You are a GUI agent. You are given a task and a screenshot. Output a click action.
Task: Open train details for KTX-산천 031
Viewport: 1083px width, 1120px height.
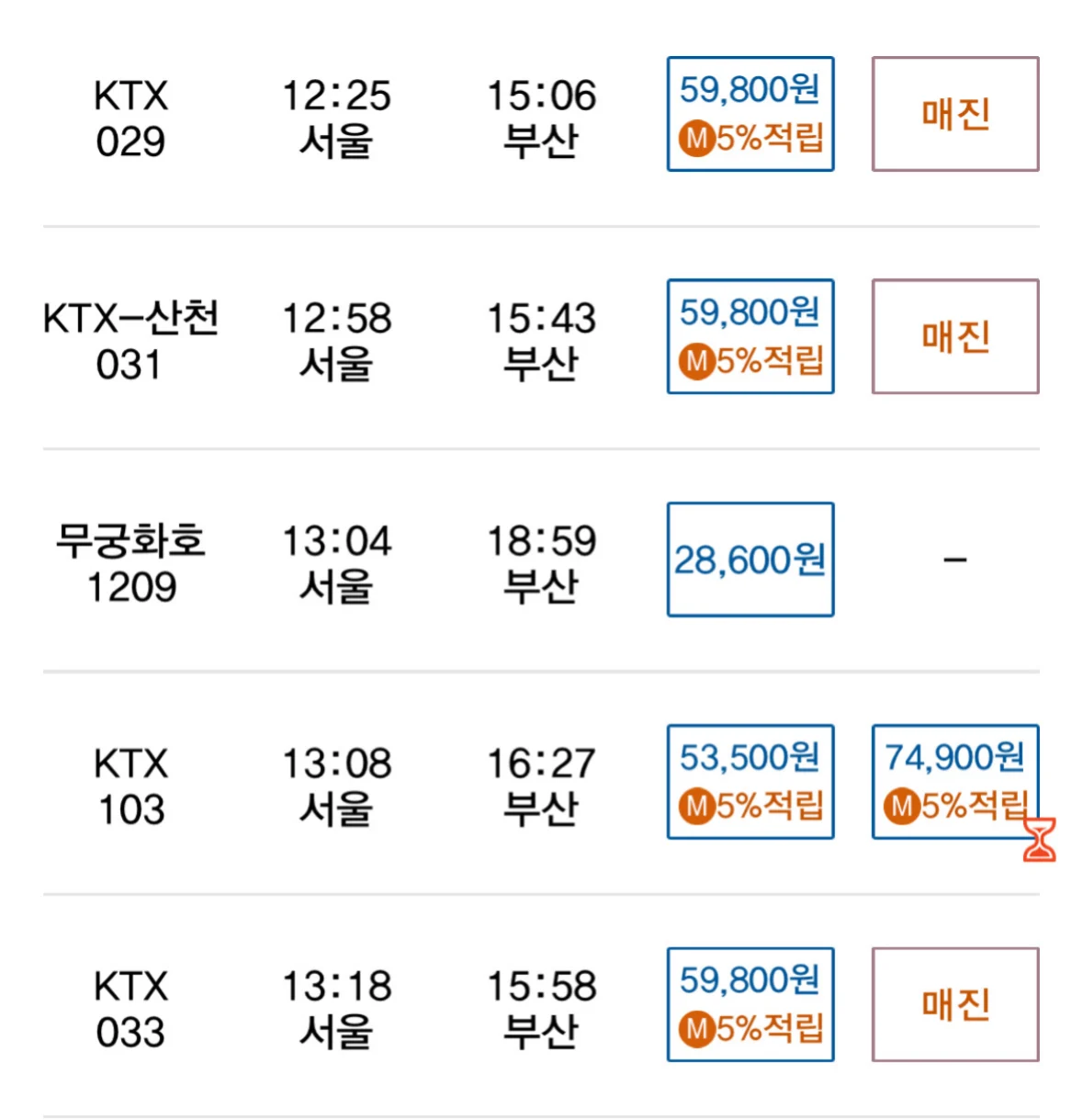point(130,341)
